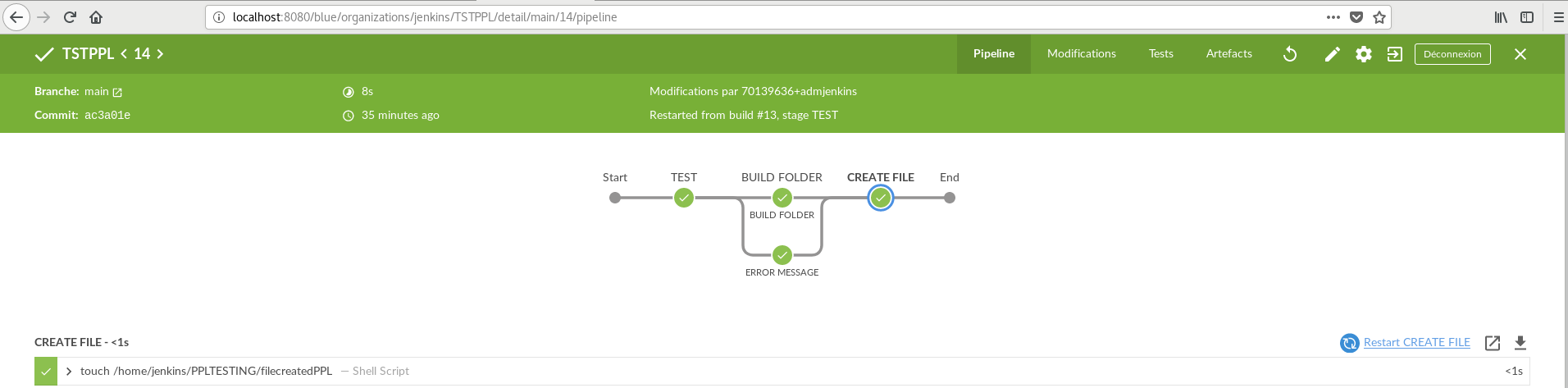The width and height of the screenshot is (1568, 388).
Task: Switch to the Tests tab
Action: click(x=1160, y=54)
